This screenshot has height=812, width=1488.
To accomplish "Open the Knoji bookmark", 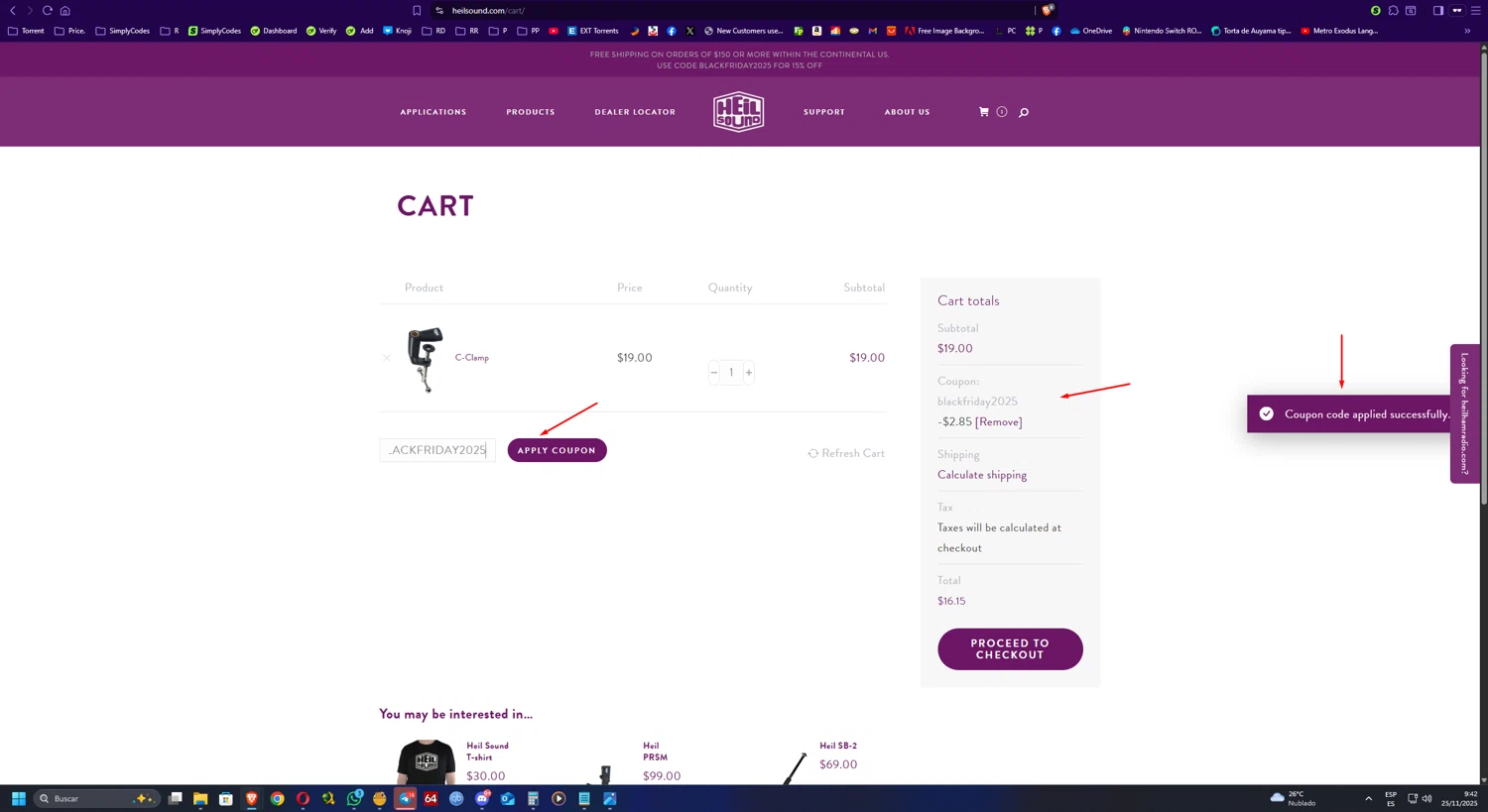I will pyautogui.click(x=397, y=31).
